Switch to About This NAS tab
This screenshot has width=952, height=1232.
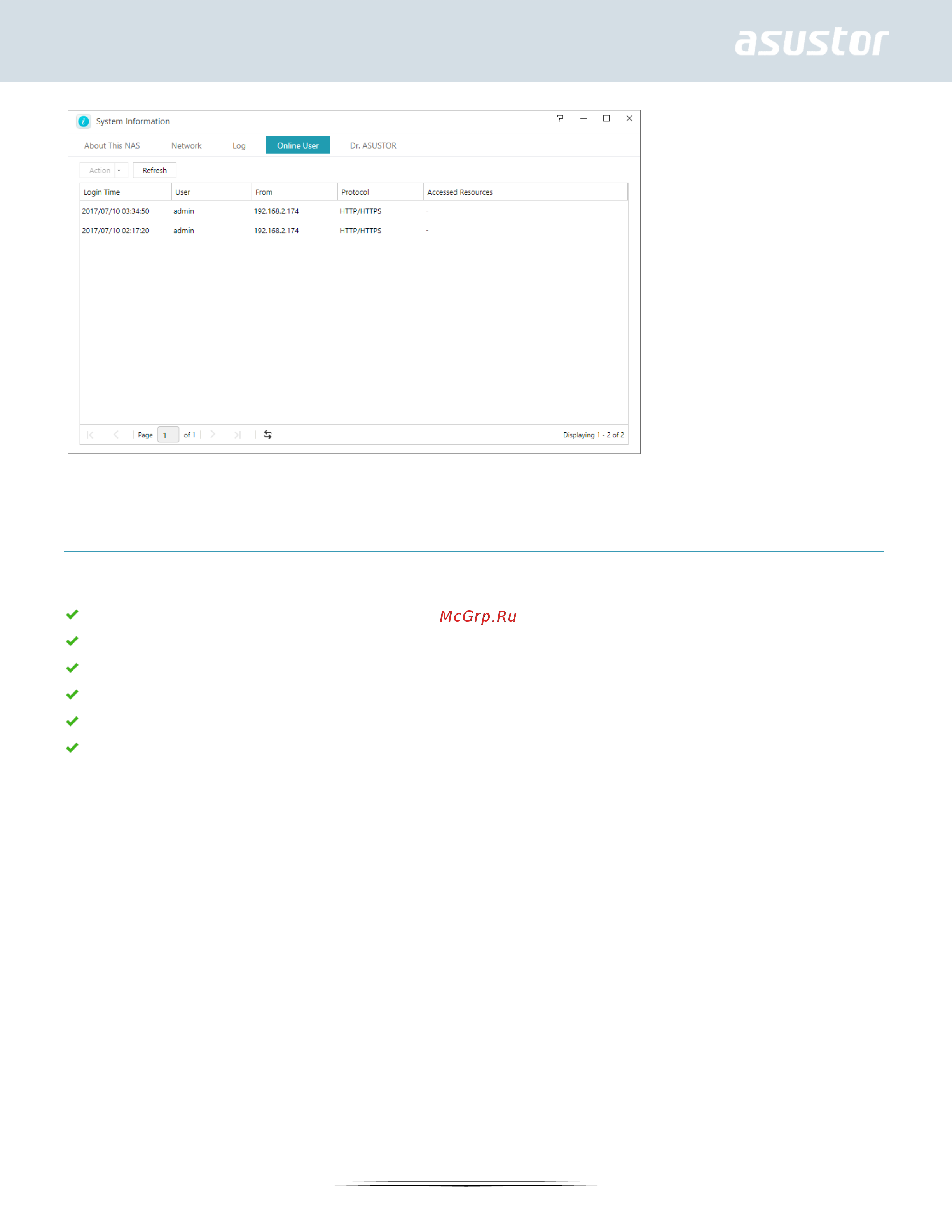(x=112, y=145)
